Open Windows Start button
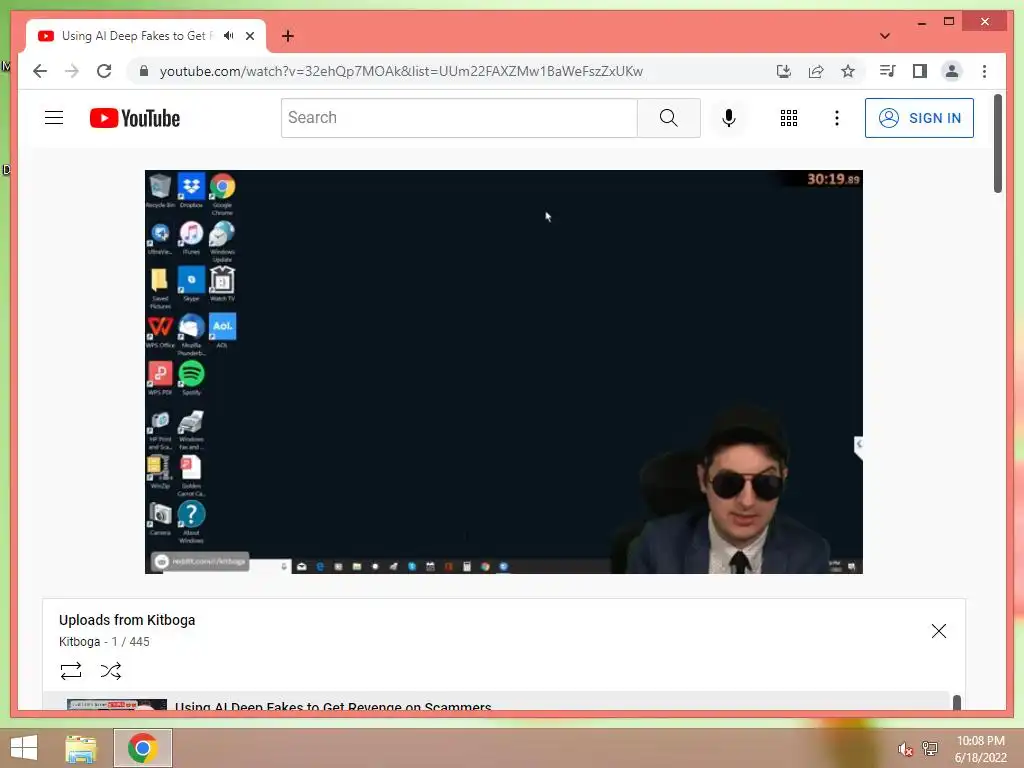1024x768 pixels. click(24, 748)
